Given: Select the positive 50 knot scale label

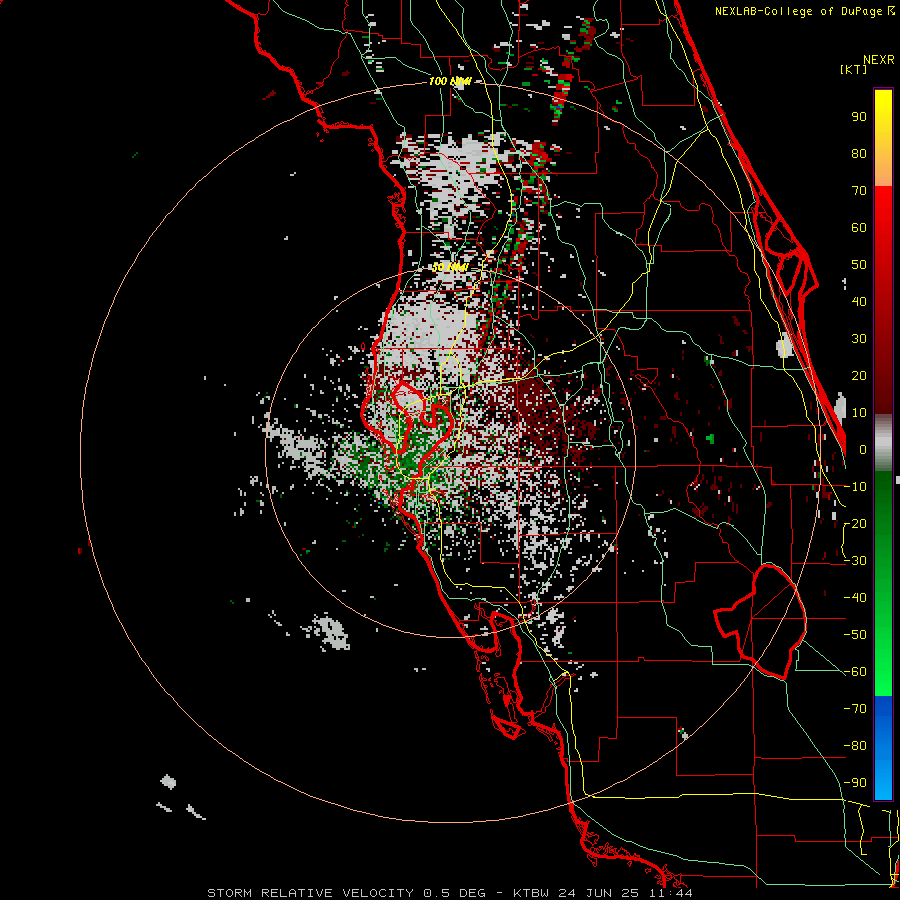Looking at the screenshot, I should click(859, 265).
